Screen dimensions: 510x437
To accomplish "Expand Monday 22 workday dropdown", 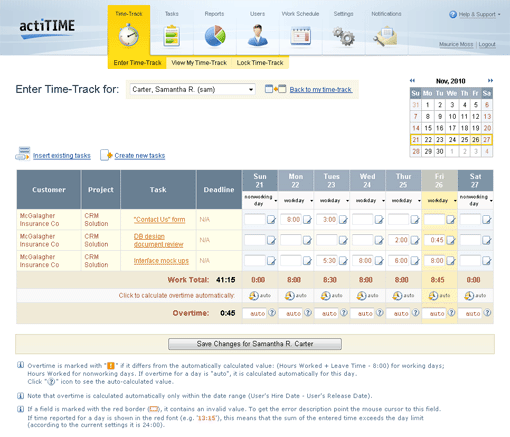I will [x=311, y=201].
